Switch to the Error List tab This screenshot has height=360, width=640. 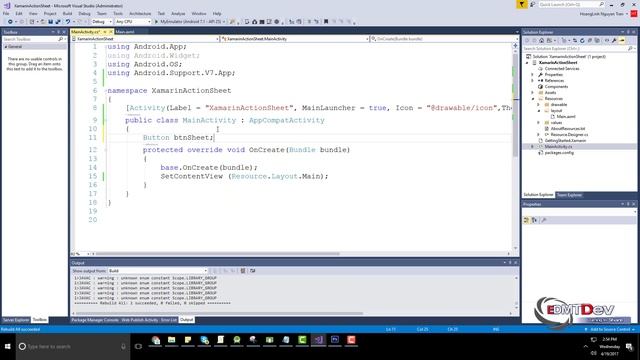pyautogui.click(x=169, y=320)
